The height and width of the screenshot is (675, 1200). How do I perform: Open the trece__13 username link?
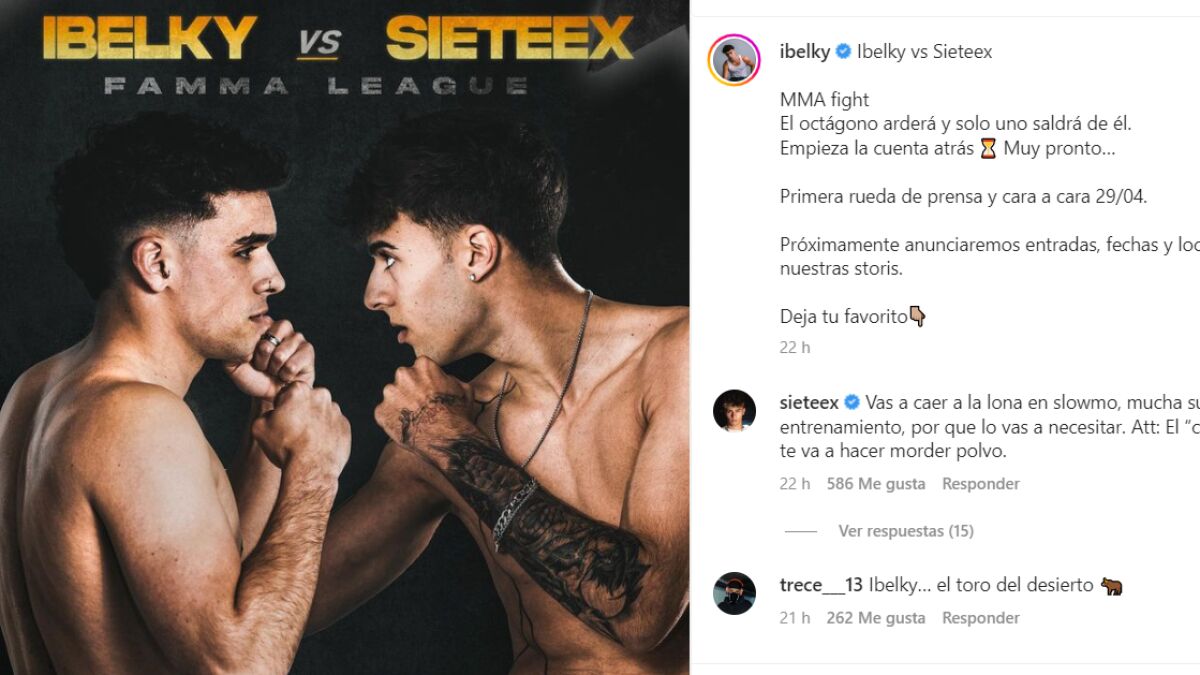(x=821, y=586)
